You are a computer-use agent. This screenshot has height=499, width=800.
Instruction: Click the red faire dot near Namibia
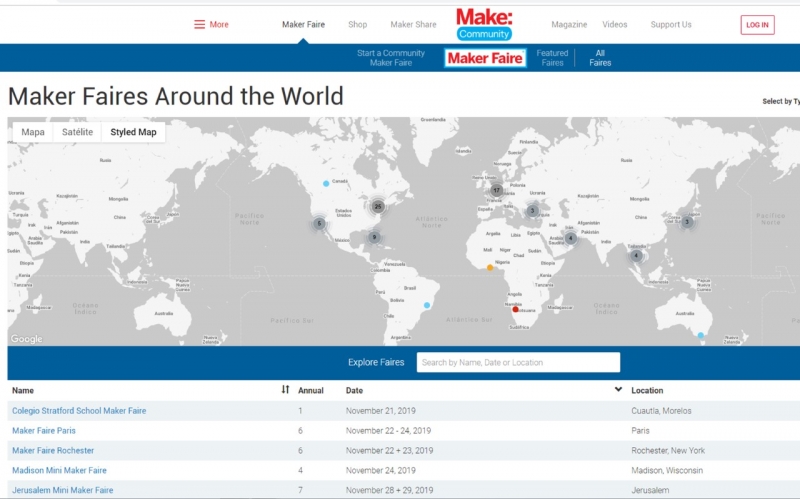tap(515, 309)
